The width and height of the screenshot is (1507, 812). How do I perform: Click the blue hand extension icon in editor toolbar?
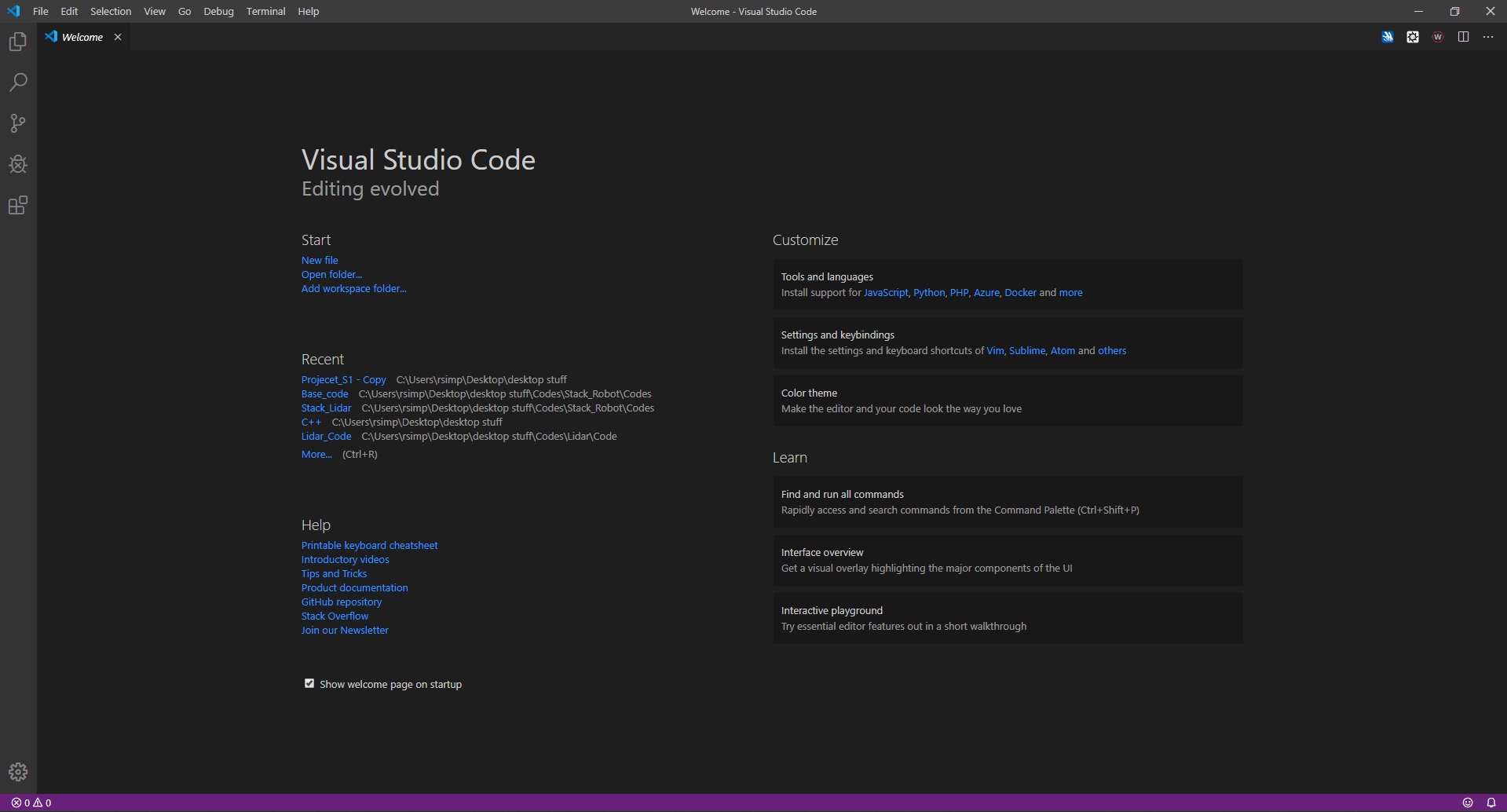pos(1388,37)
